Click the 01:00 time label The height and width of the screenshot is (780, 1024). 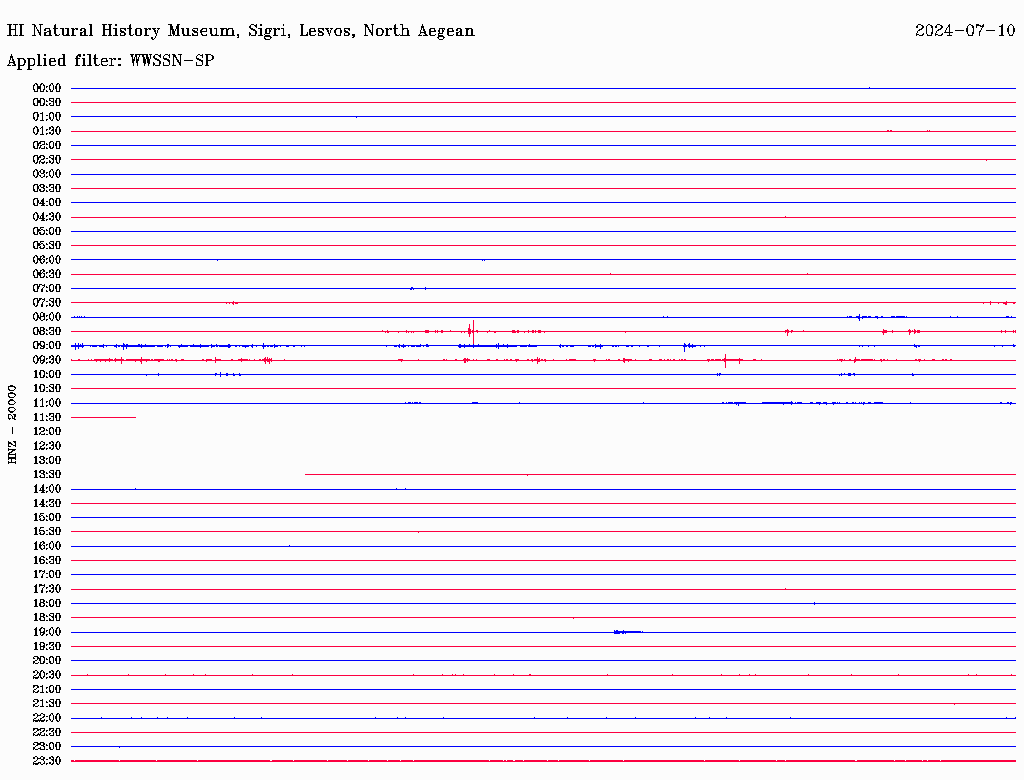[47, 117]
